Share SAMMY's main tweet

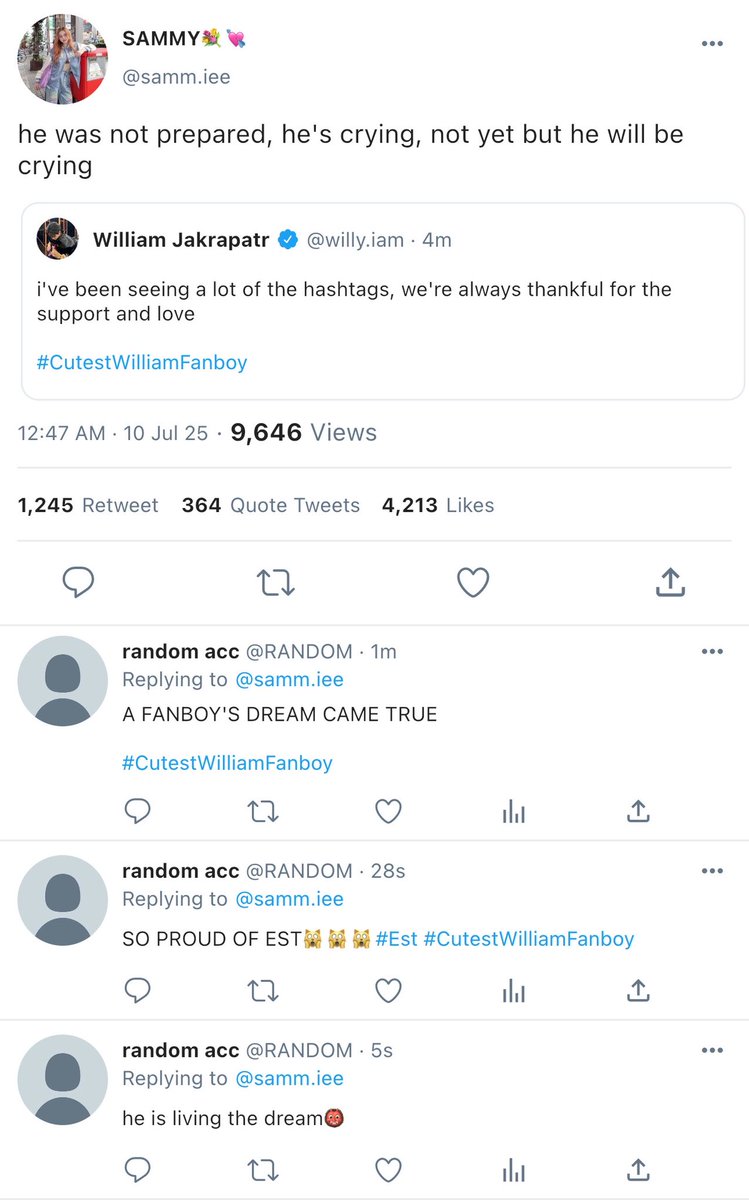pos(670,582)
